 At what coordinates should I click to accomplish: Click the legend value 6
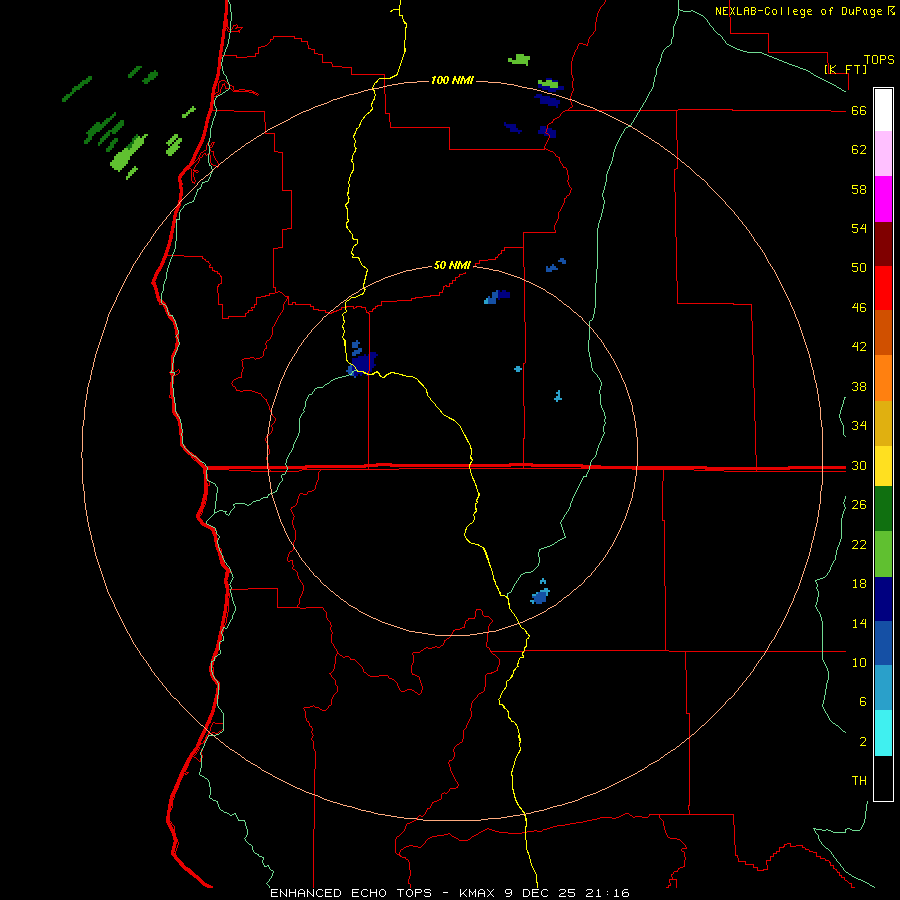(862, 702)
